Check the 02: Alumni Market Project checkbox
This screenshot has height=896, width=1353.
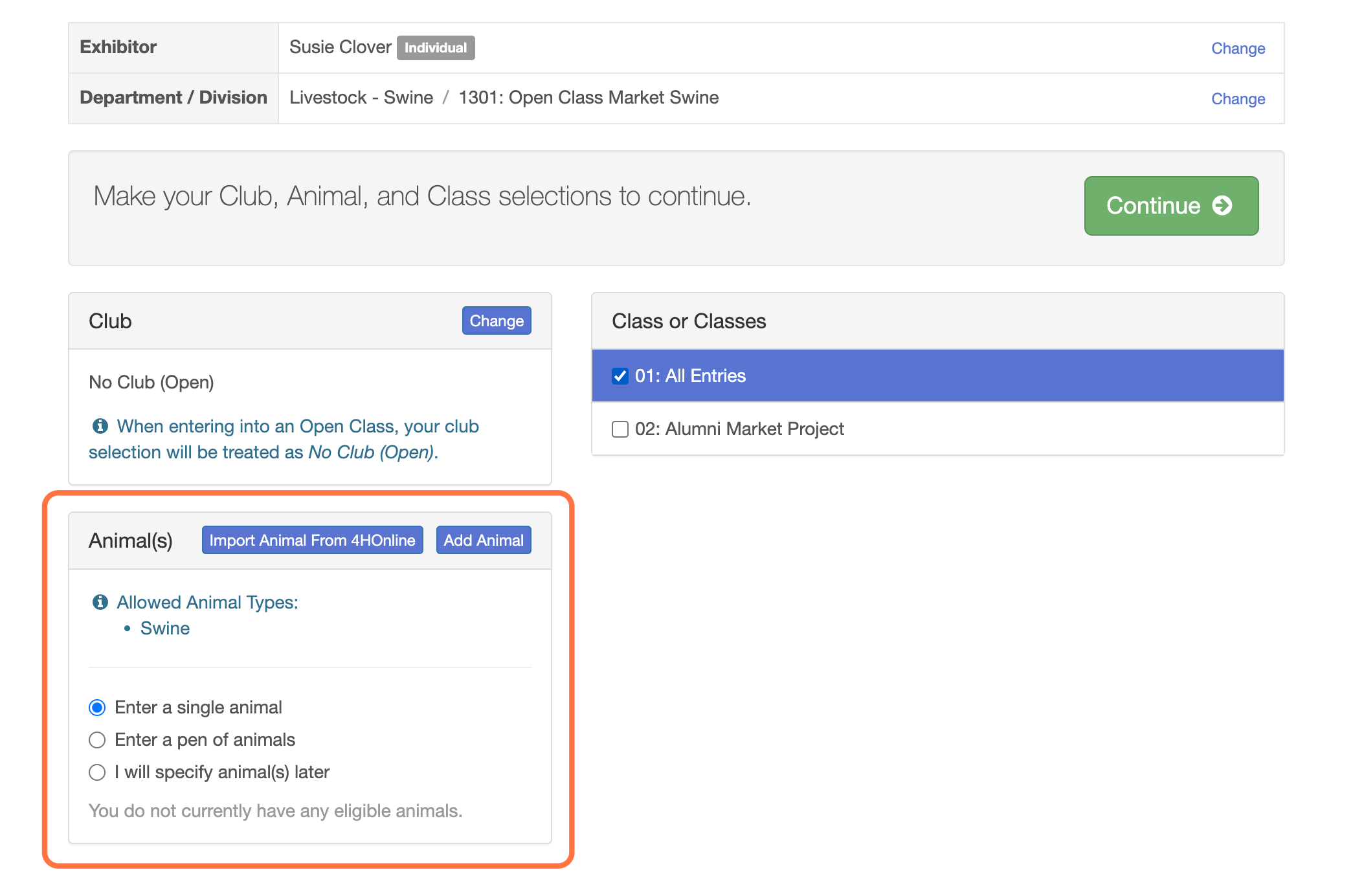[x=620, y=429]
